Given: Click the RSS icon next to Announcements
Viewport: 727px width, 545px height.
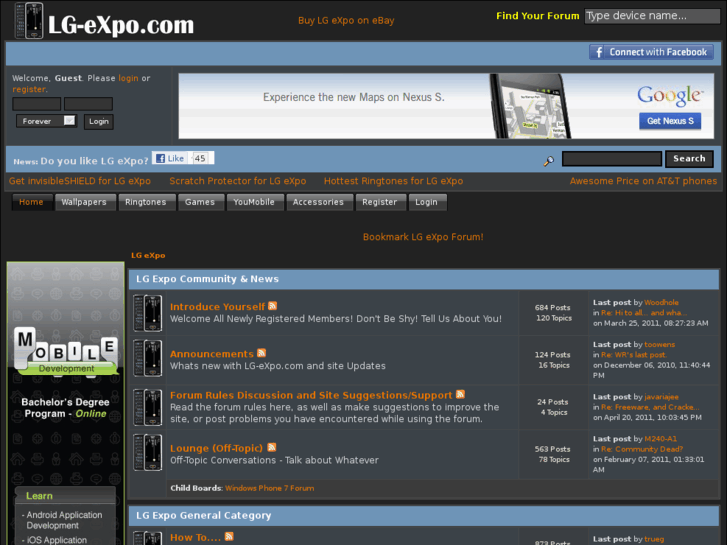Looking at the screenshot, I should [261, 353].
